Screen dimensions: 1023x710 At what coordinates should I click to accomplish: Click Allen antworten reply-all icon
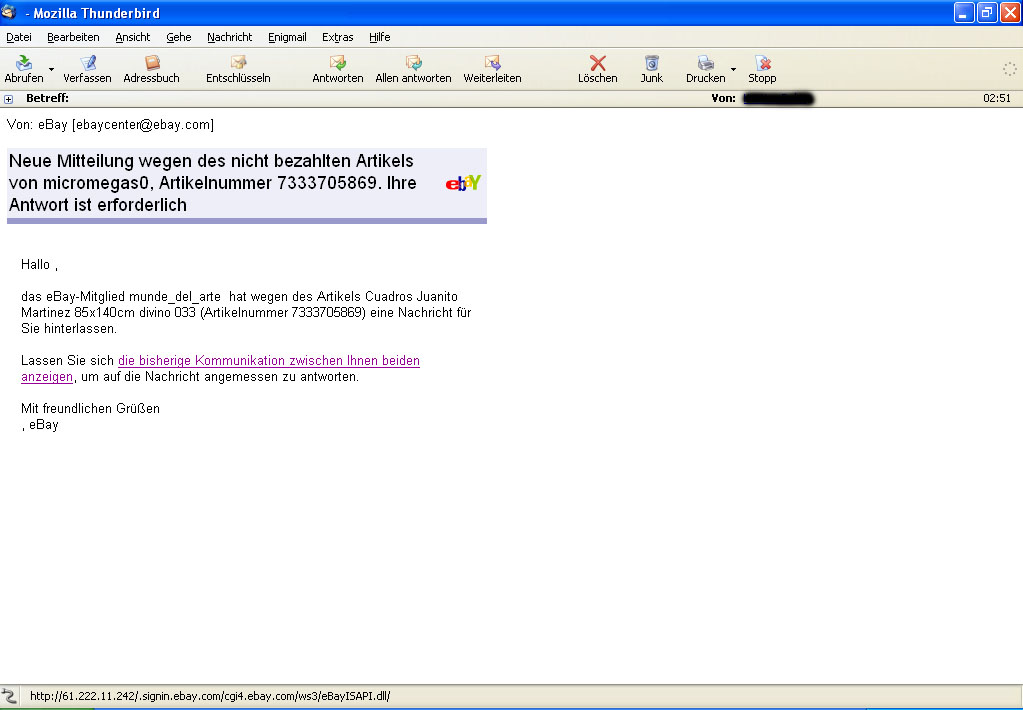click(x=414, y=63)
